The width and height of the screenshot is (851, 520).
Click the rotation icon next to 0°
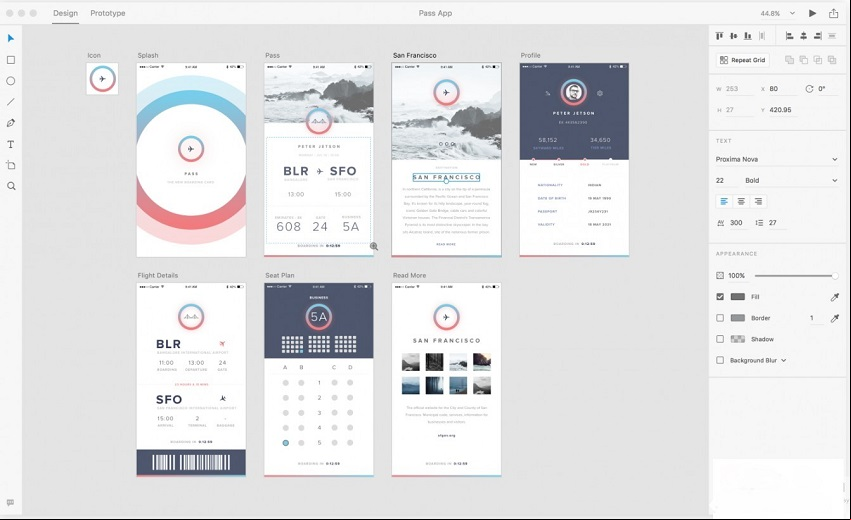click(809, 88)
